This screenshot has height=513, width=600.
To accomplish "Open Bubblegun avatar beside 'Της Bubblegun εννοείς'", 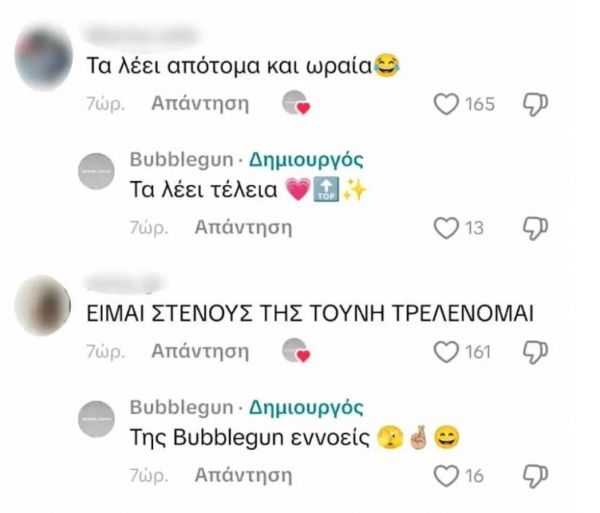I will click(x=96, y=419).
